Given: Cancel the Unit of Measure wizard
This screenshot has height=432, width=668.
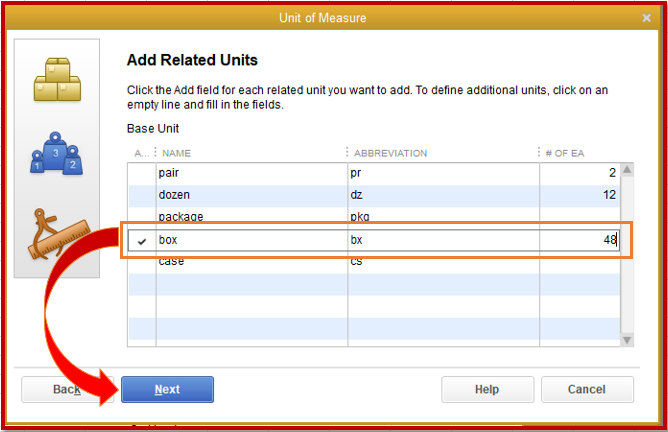Looking at the screenshot, I should tap(587, 389).
